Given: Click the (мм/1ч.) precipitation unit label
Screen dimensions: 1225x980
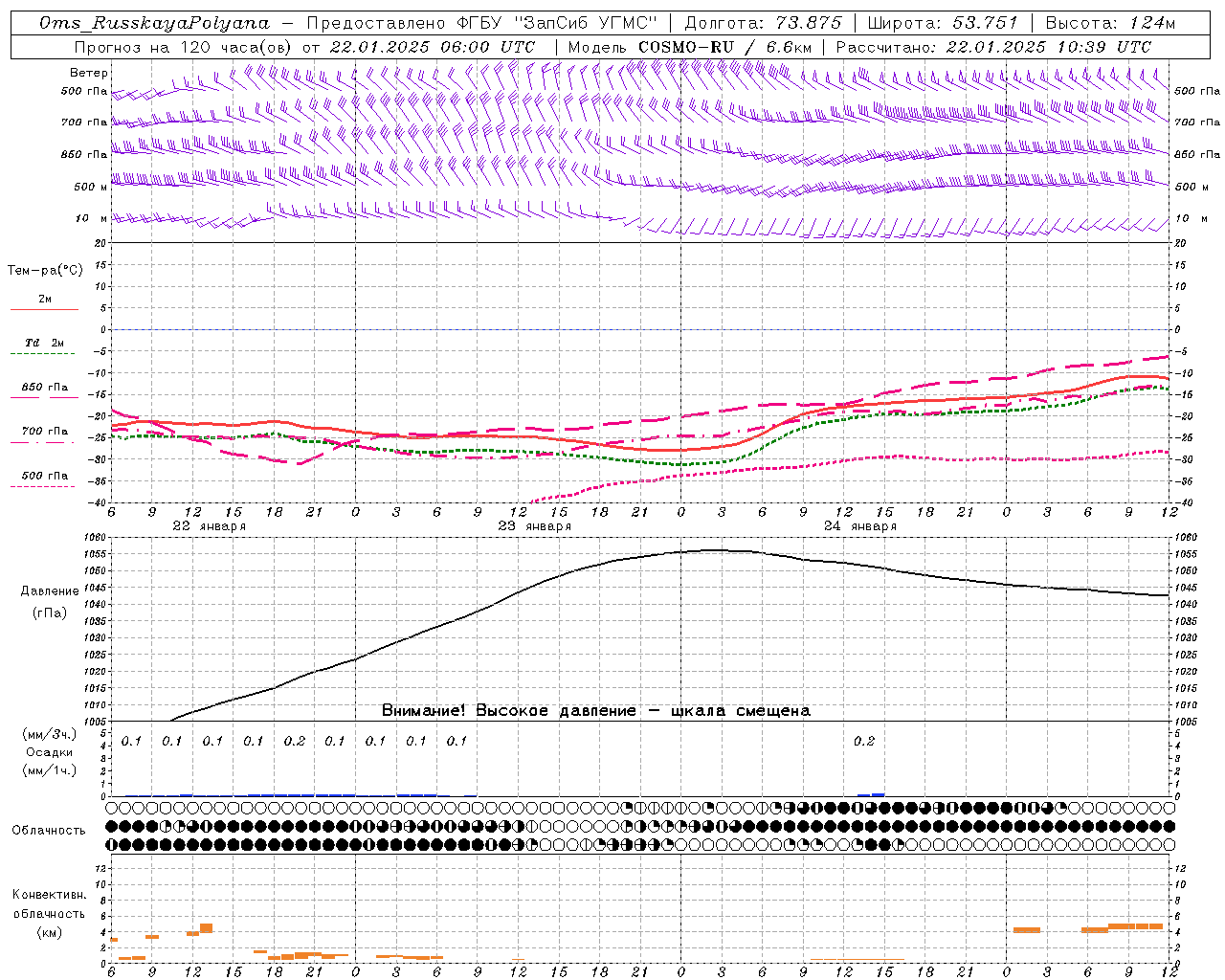Looking at the screenshot, I should (49, 770).
